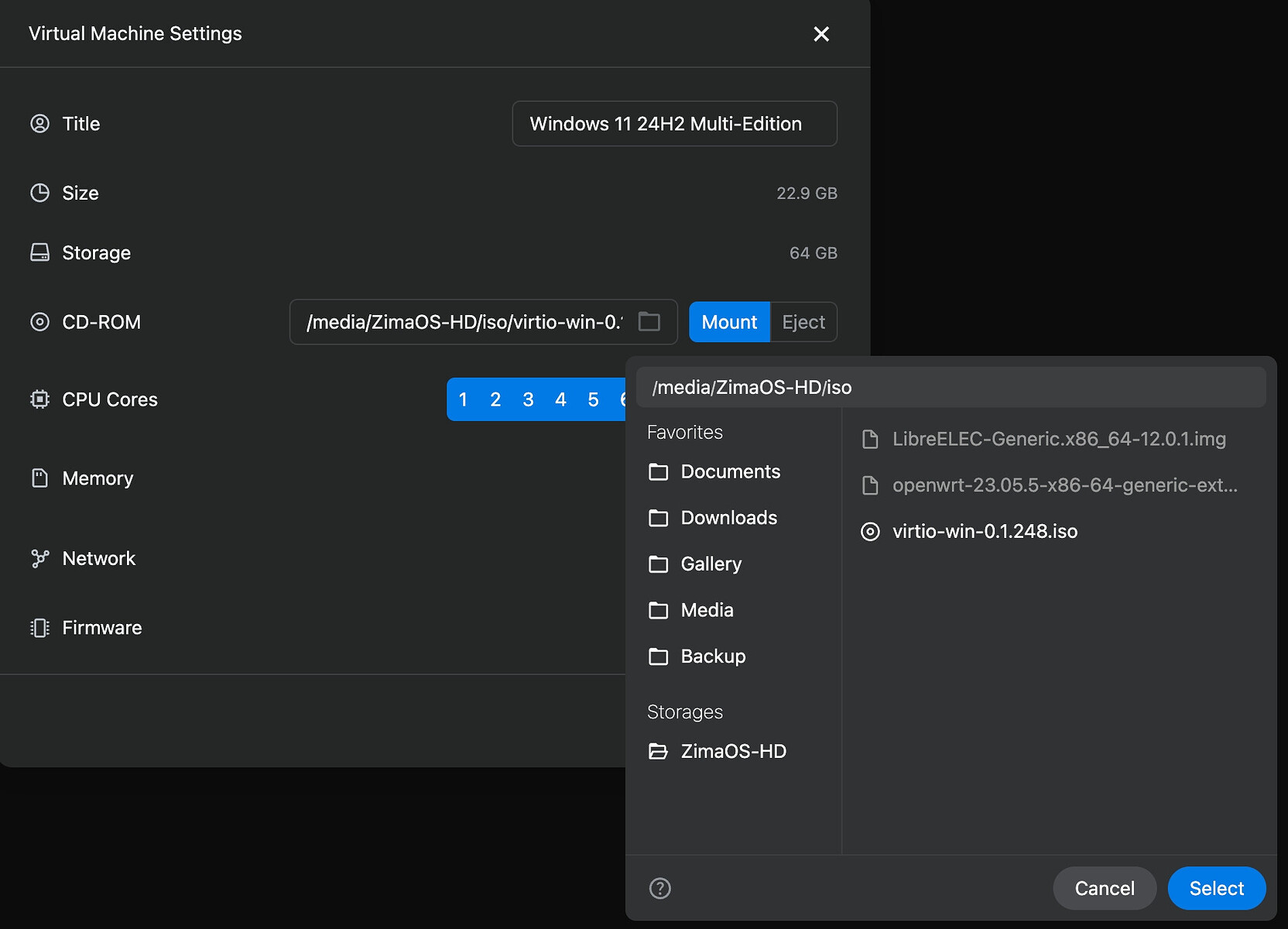
Task: Click the Media folder icon
Action: [658, 610]
